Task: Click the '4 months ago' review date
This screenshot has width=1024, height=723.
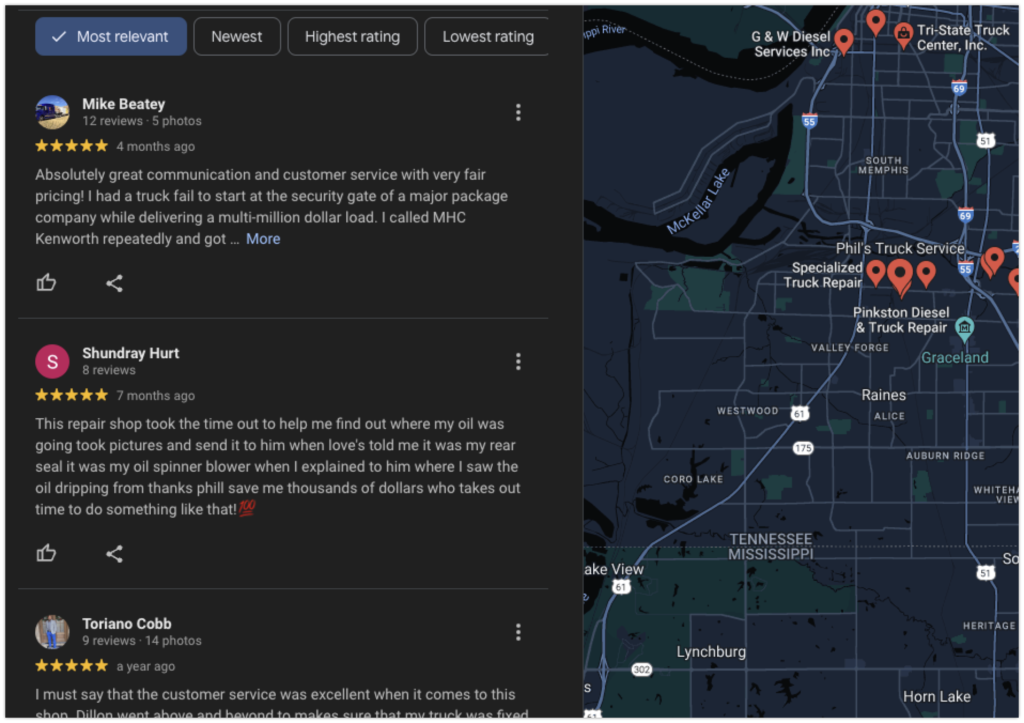Action: [155, 146]
